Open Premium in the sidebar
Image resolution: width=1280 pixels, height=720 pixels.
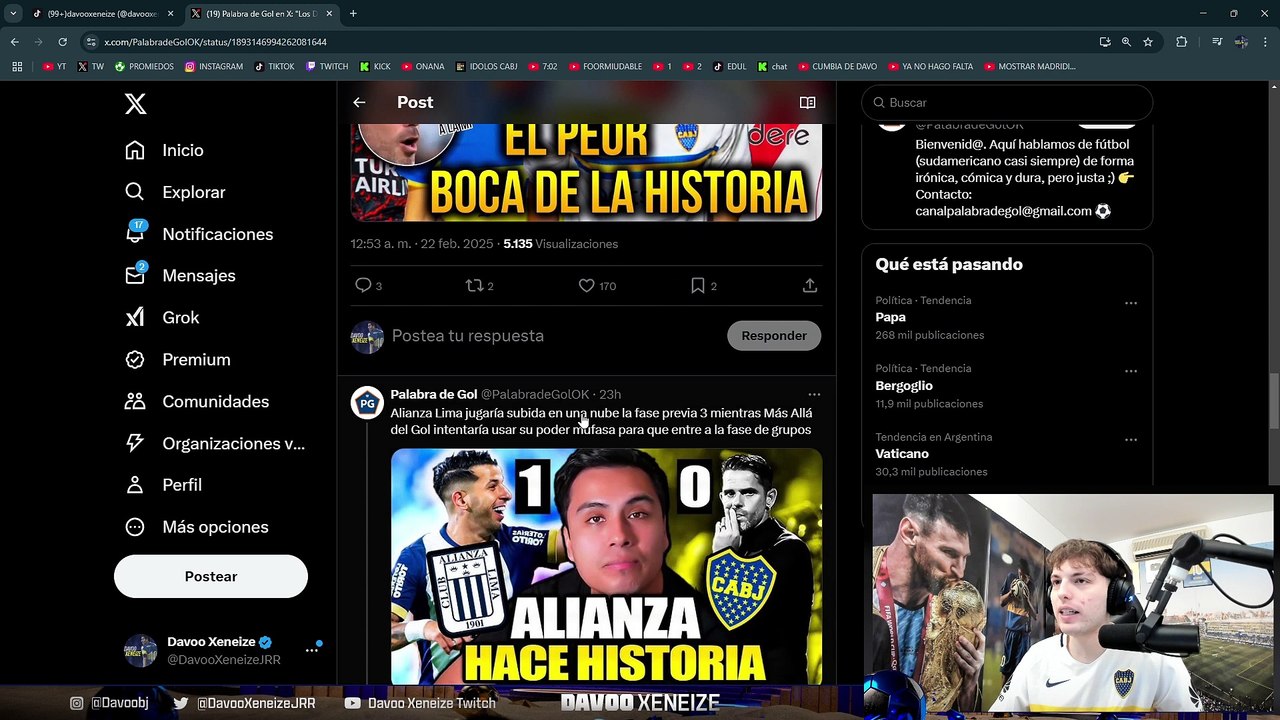coord(177,359)
